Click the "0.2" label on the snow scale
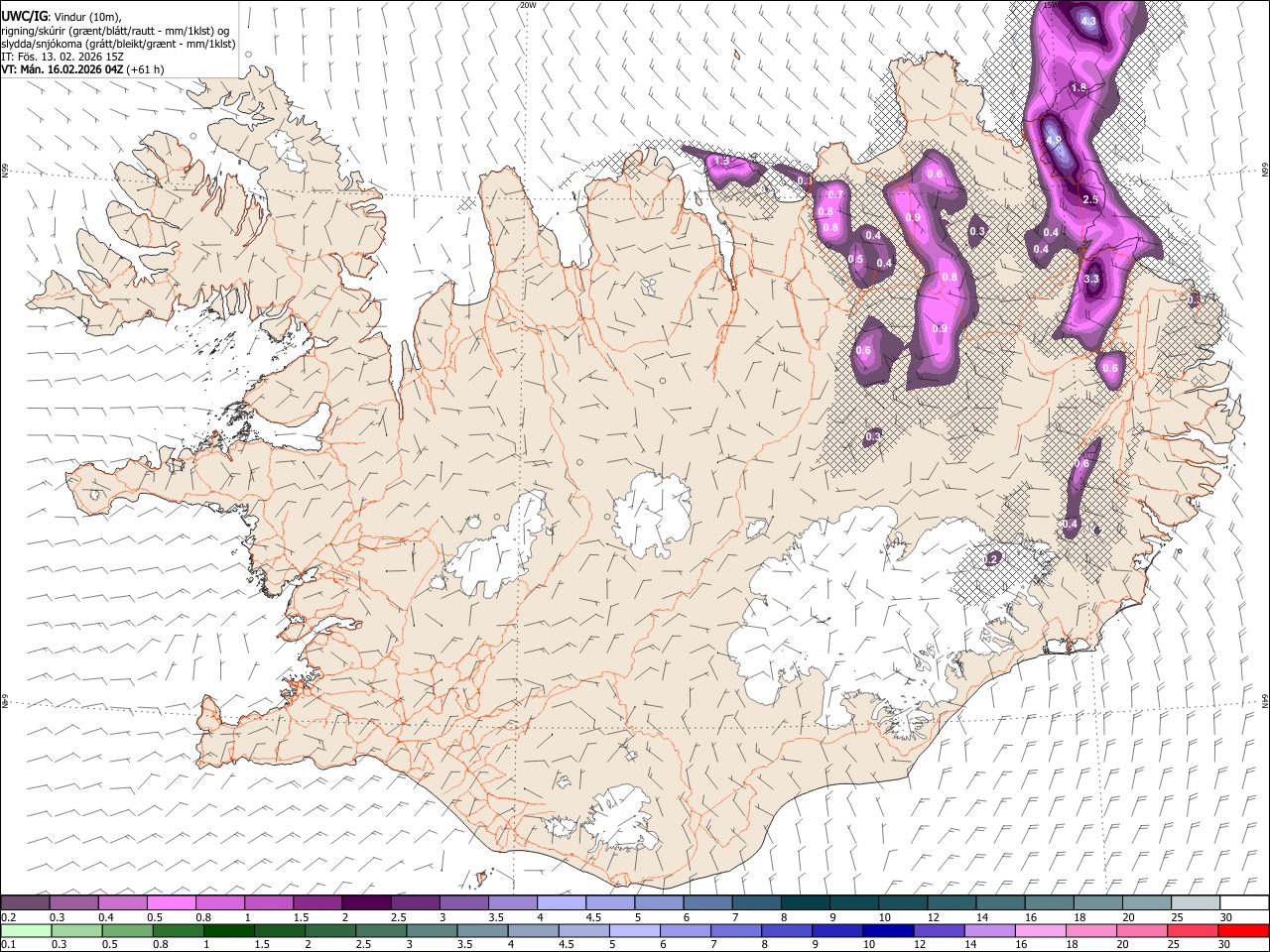Screen dimensions: 1270x952 coord(8,917)
